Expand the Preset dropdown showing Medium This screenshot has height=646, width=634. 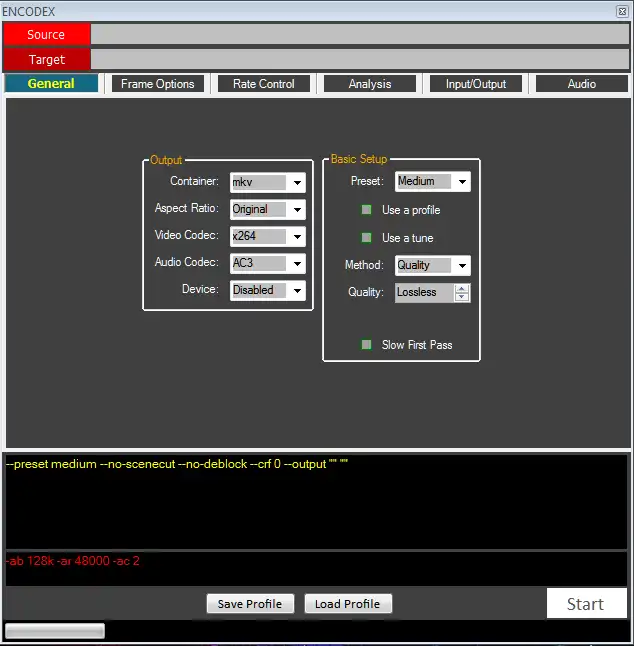433,181
